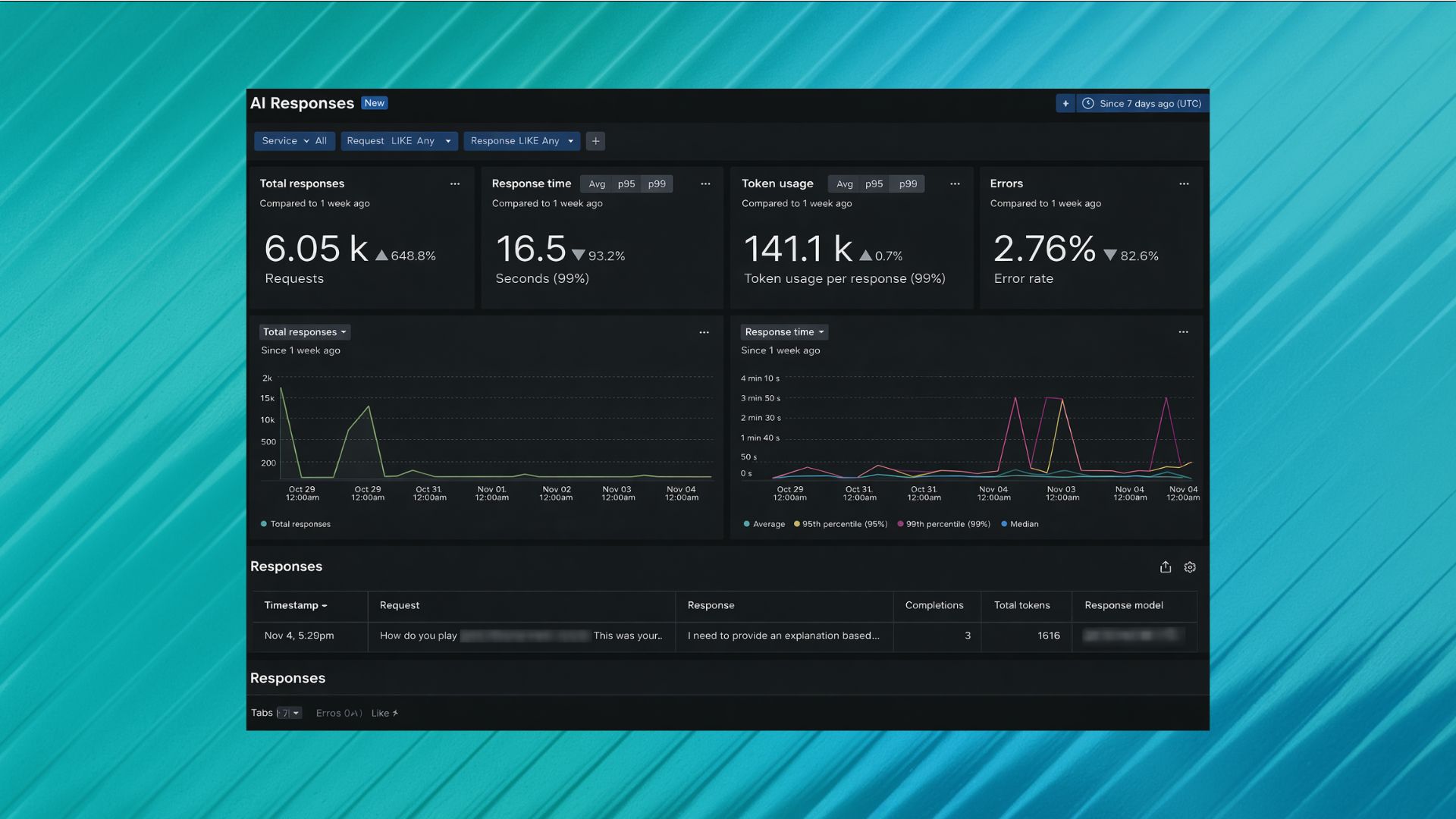
Task: Toggle the 99th percentile legend swatch
Action: click(900, 524)
